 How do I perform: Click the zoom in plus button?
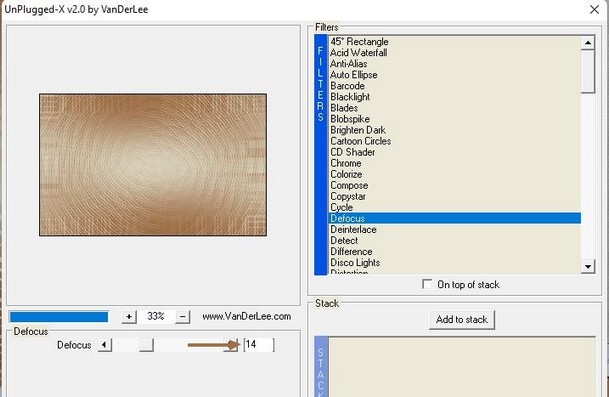[129, 317]
